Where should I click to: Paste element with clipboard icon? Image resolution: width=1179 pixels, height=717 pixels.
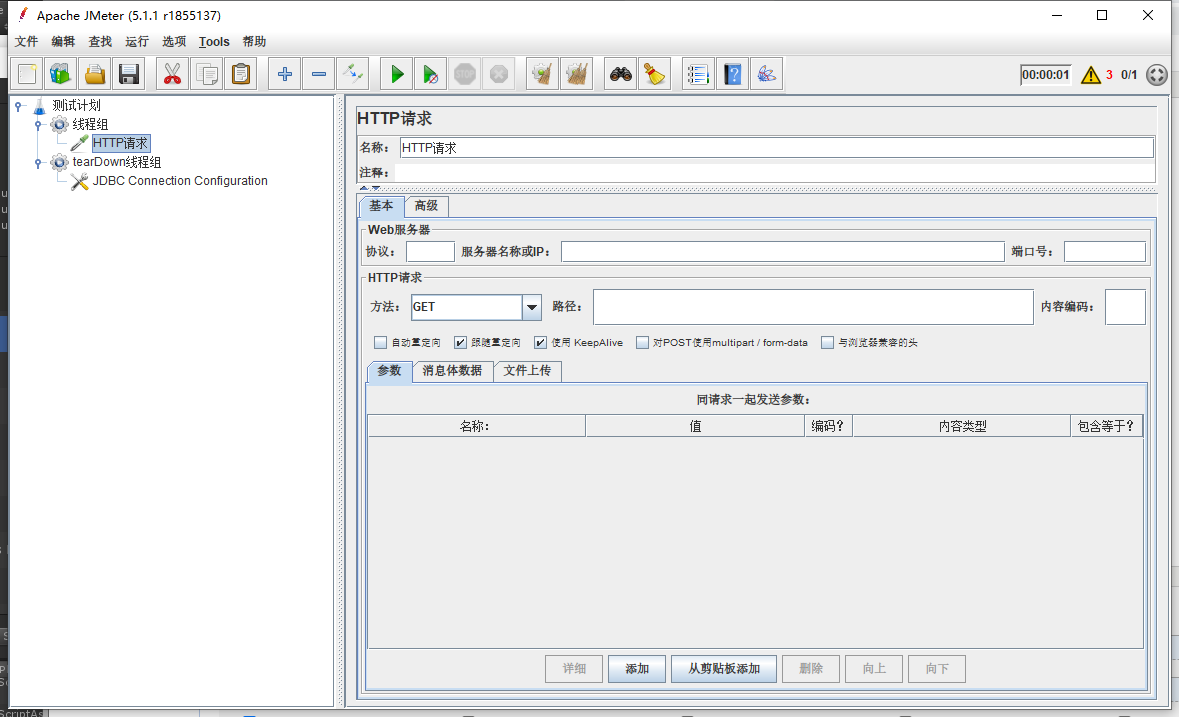[x=241, y=74]
